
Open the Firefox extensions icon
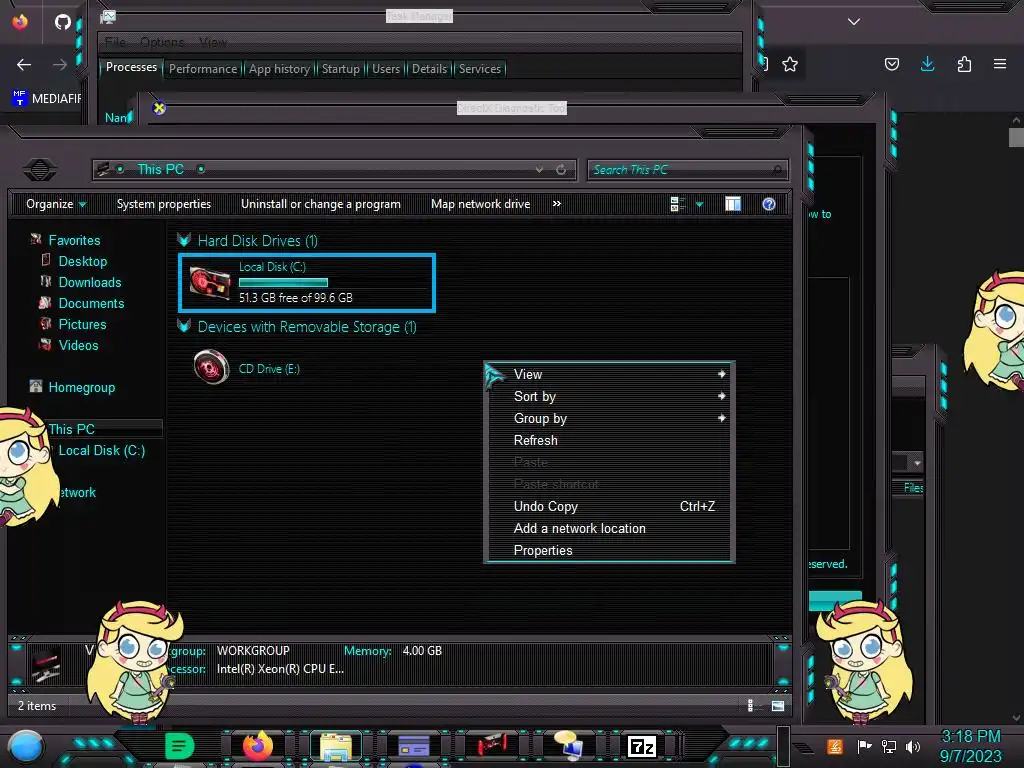964,64
